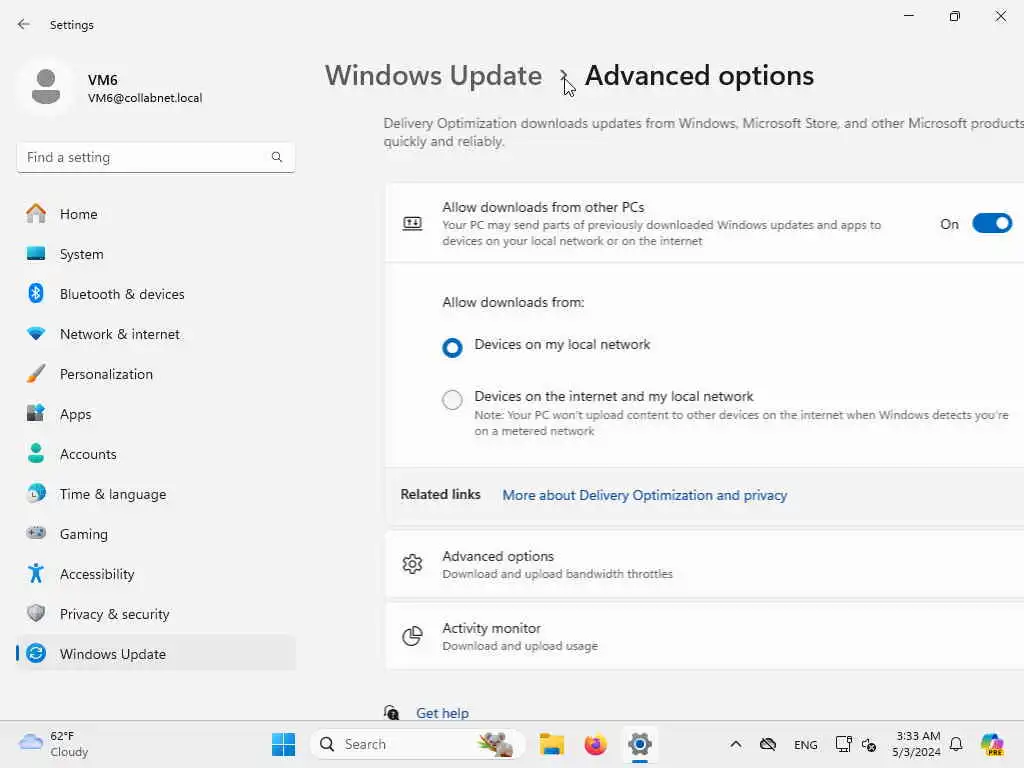Click the Find a setting search box
This screenshot has height=768, width=1024.
click(155, 157)
